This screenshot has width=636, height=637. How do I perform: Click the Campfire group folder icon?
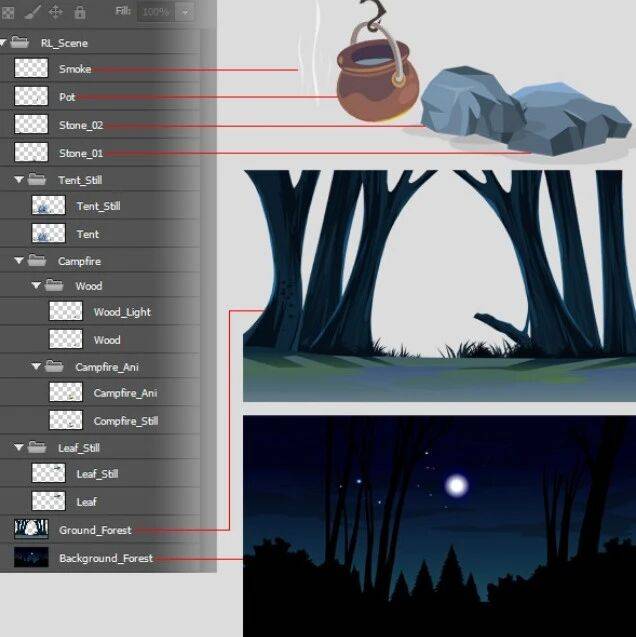[38, 261]
